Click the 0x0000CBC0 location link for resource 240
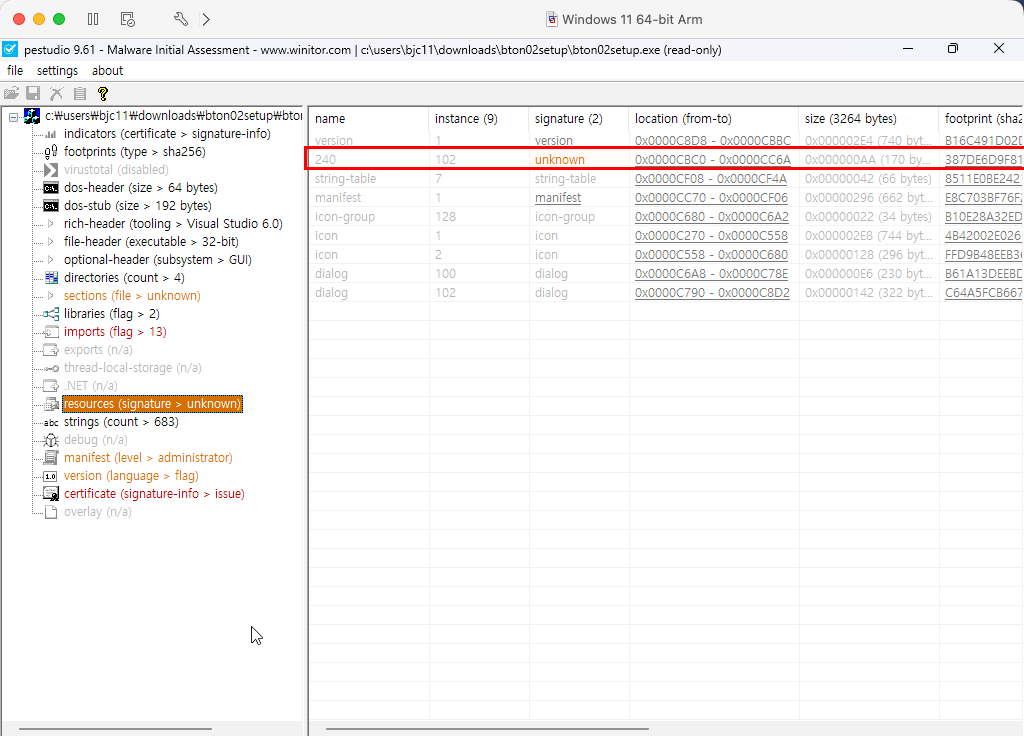This screenshot has height=736, width=1024. pyautogui.click(x=712, y=160)
